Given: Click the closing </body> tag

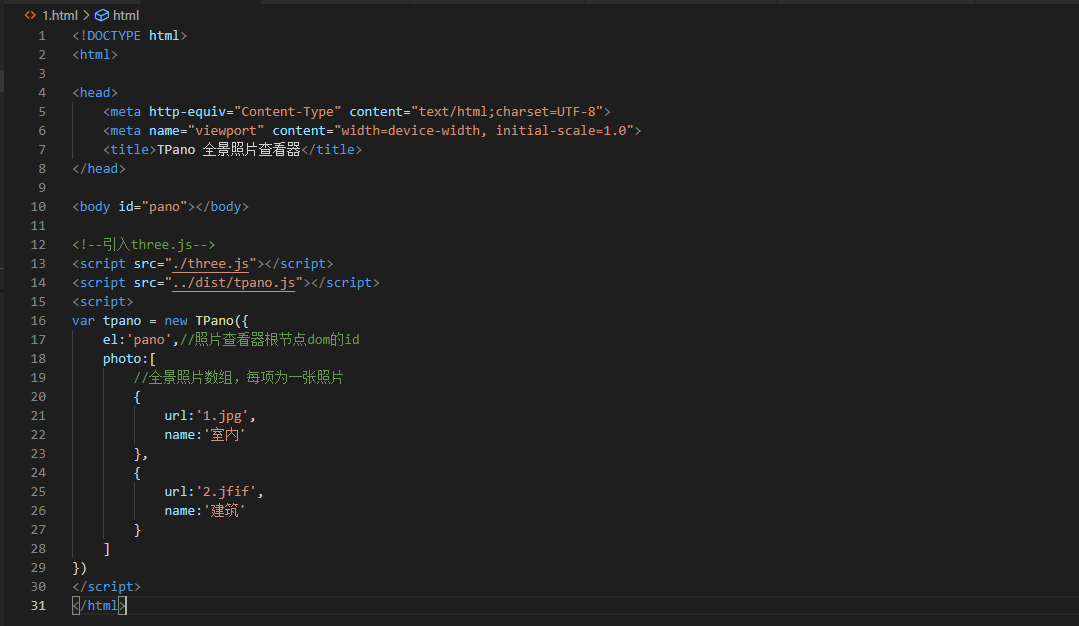Looking at the screenshot, I should tap(222, 206).
